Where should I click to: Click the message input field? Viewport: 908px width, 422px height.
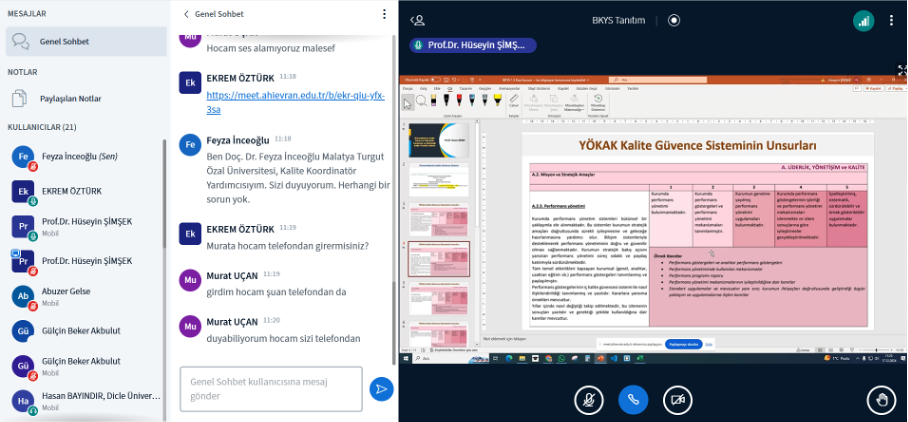[x=270, y=389]
